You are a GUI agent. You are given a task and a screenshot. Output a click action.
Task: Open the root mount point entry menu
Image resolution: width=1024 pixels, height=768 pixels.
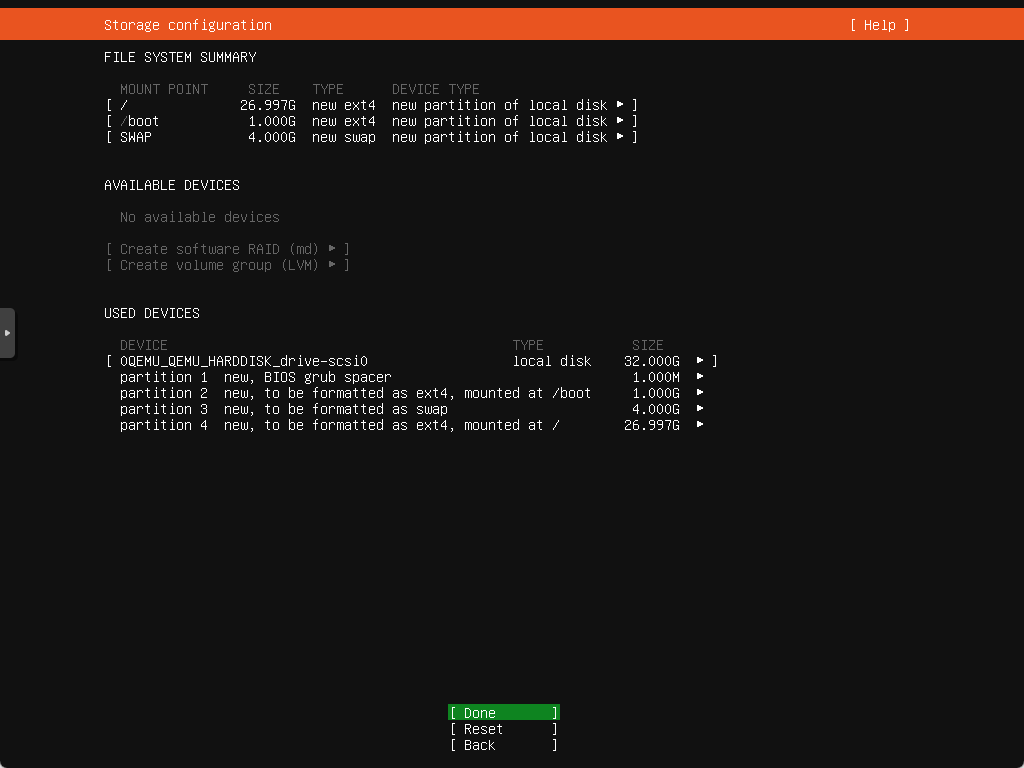370,105
